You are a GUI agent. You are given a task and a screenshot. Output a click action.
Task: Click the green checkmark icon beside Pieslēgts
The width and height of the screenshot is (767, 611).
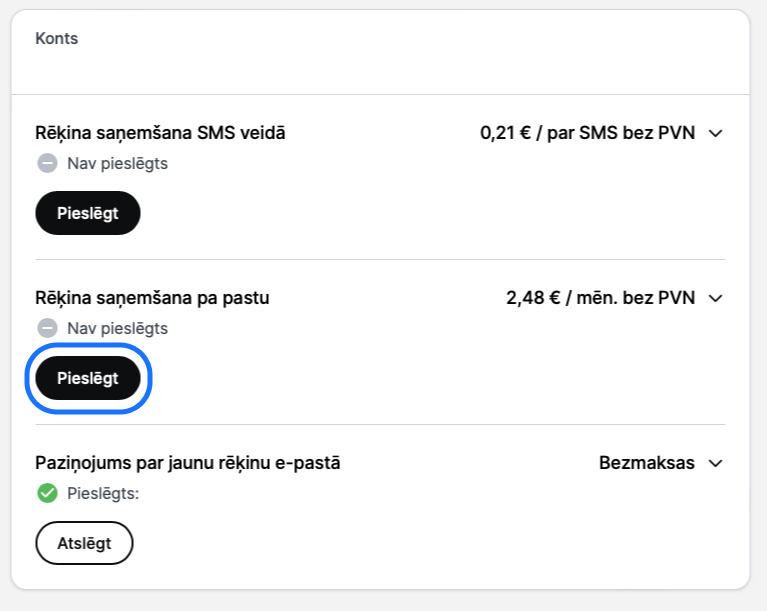click(47, 493)
